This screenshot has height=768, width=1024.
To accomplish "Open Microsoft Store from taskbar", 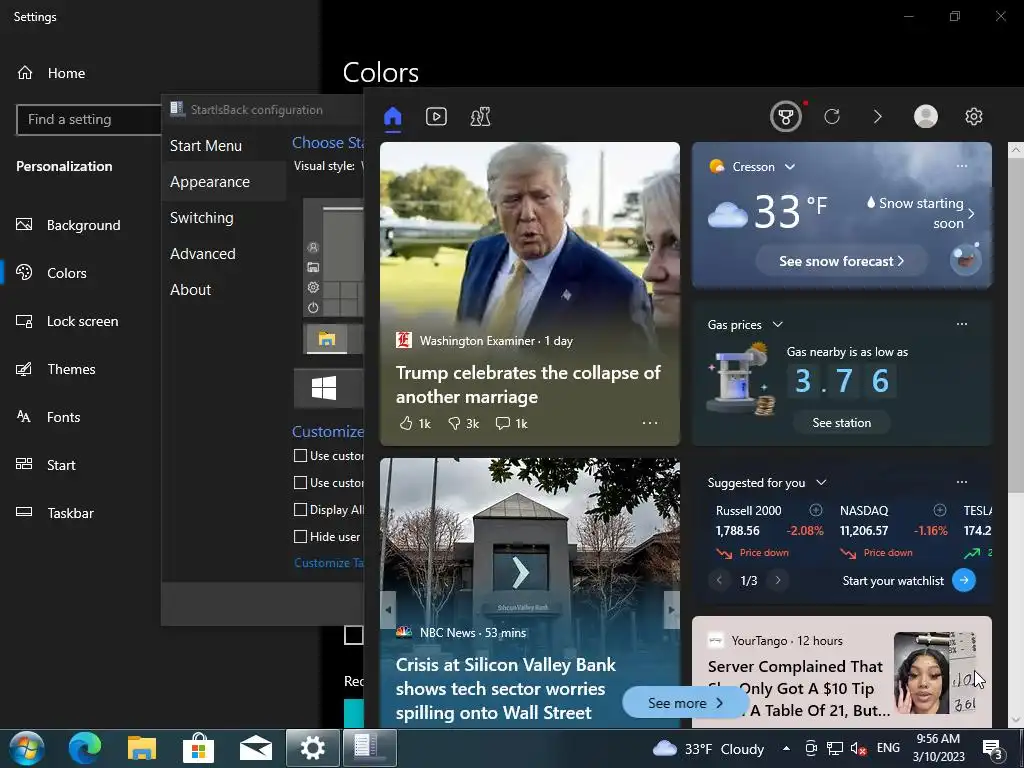I will coord(199,748).
